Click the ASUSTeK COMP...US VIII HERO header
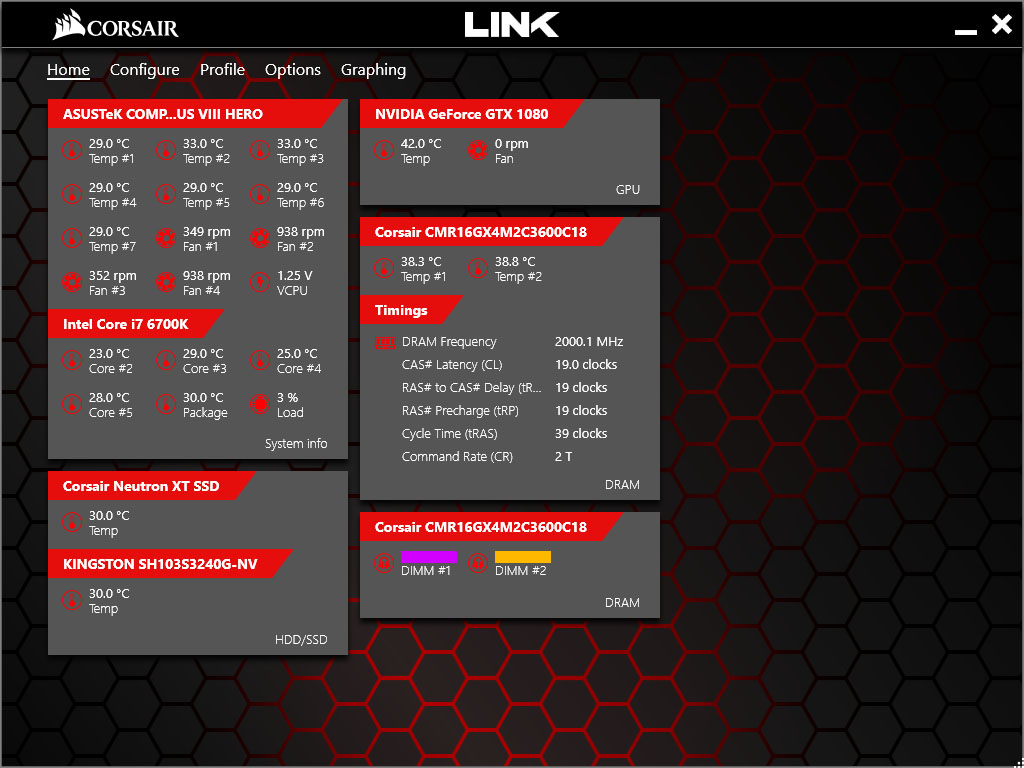 tap(195, 114)
